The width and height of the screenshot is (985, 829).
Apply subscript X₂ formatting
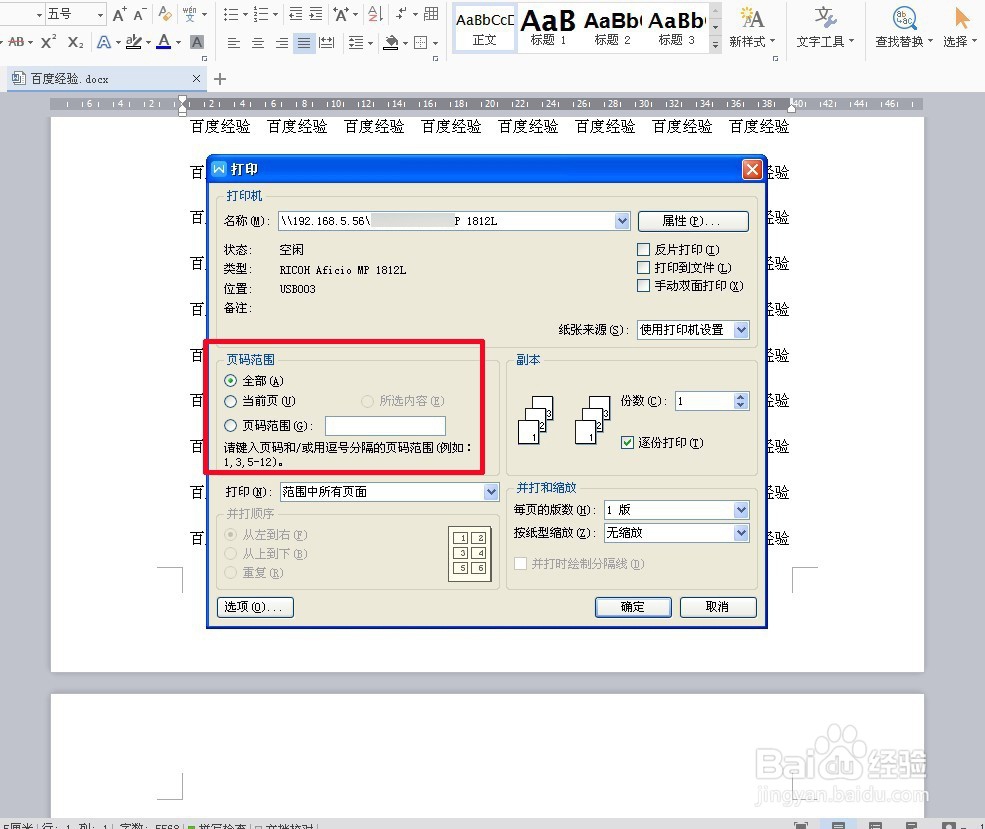coord(75,42)
